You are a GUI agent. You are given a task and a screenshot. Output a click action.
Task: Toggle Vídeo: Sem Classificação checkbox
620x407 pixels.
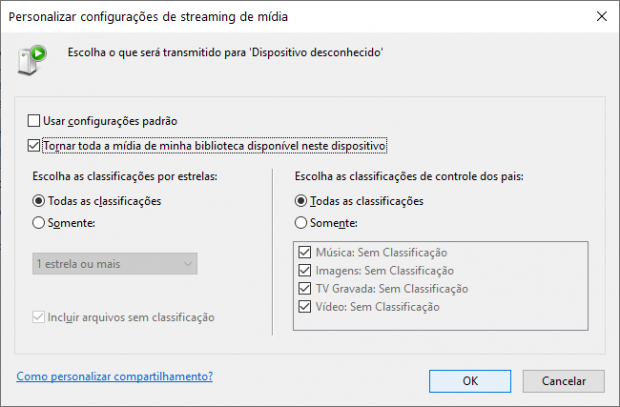click(x=304, y=307)
